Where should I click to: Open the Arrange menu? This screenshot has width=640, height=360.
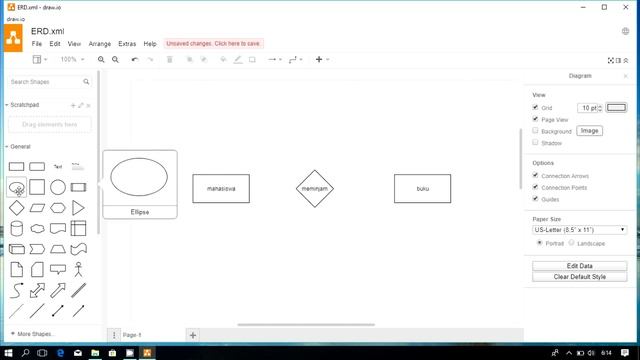click(x=100, y=44)
